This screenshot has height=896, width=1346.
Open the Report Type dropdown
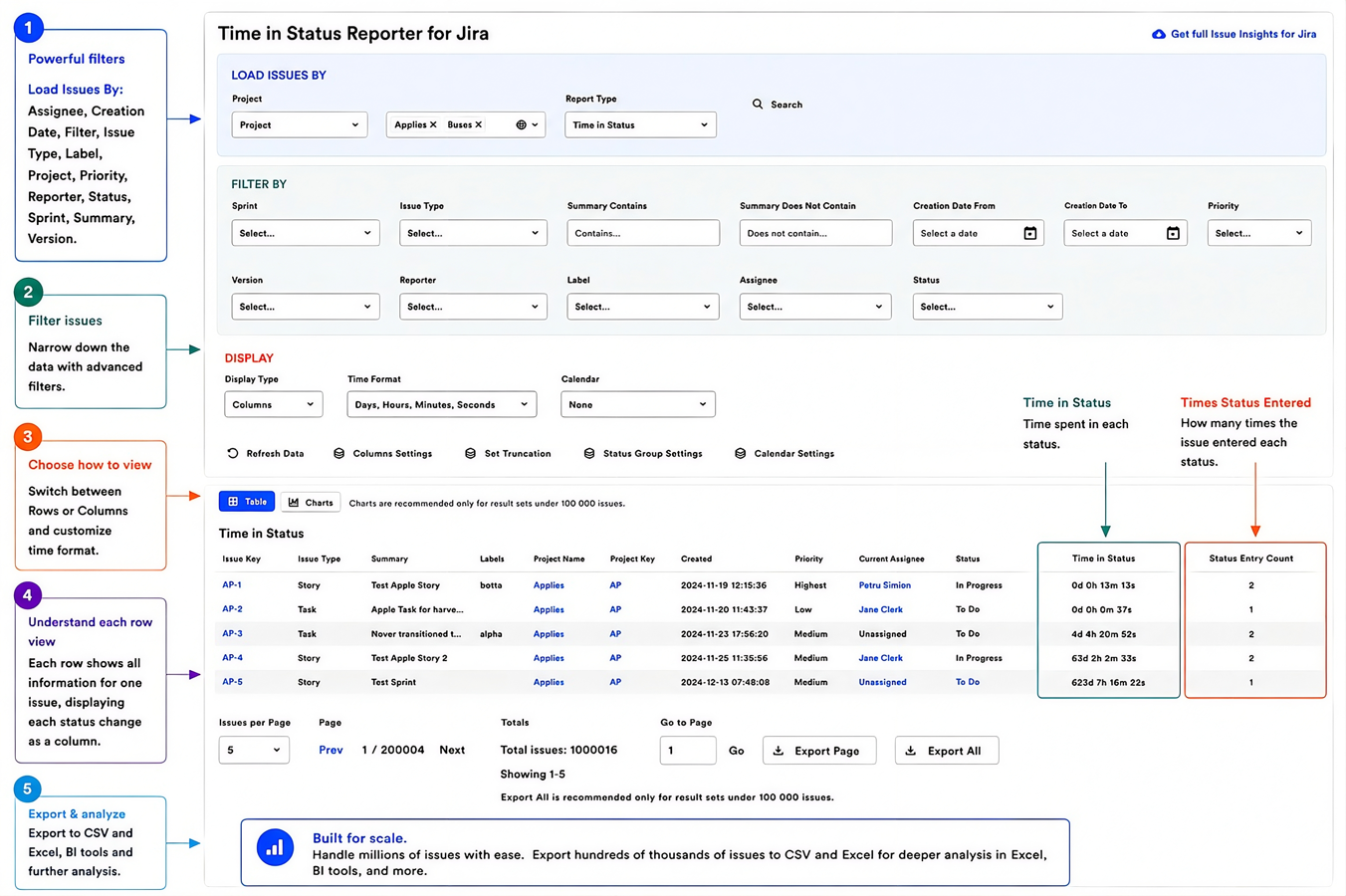pyautogui.click(x=640, y=124)
